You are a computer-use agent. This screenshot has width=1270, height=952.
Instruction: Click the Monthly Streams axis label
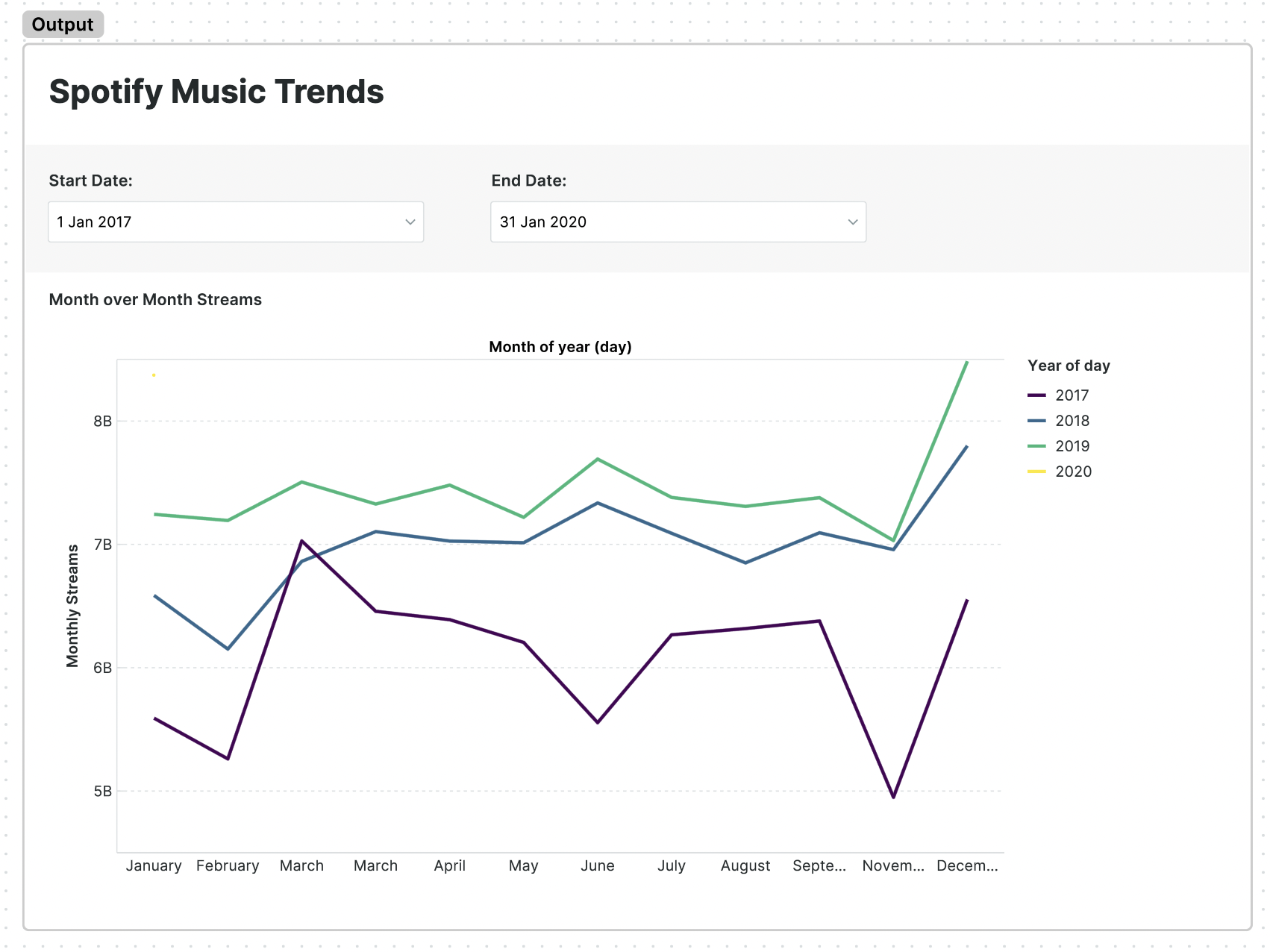[72, 606]
